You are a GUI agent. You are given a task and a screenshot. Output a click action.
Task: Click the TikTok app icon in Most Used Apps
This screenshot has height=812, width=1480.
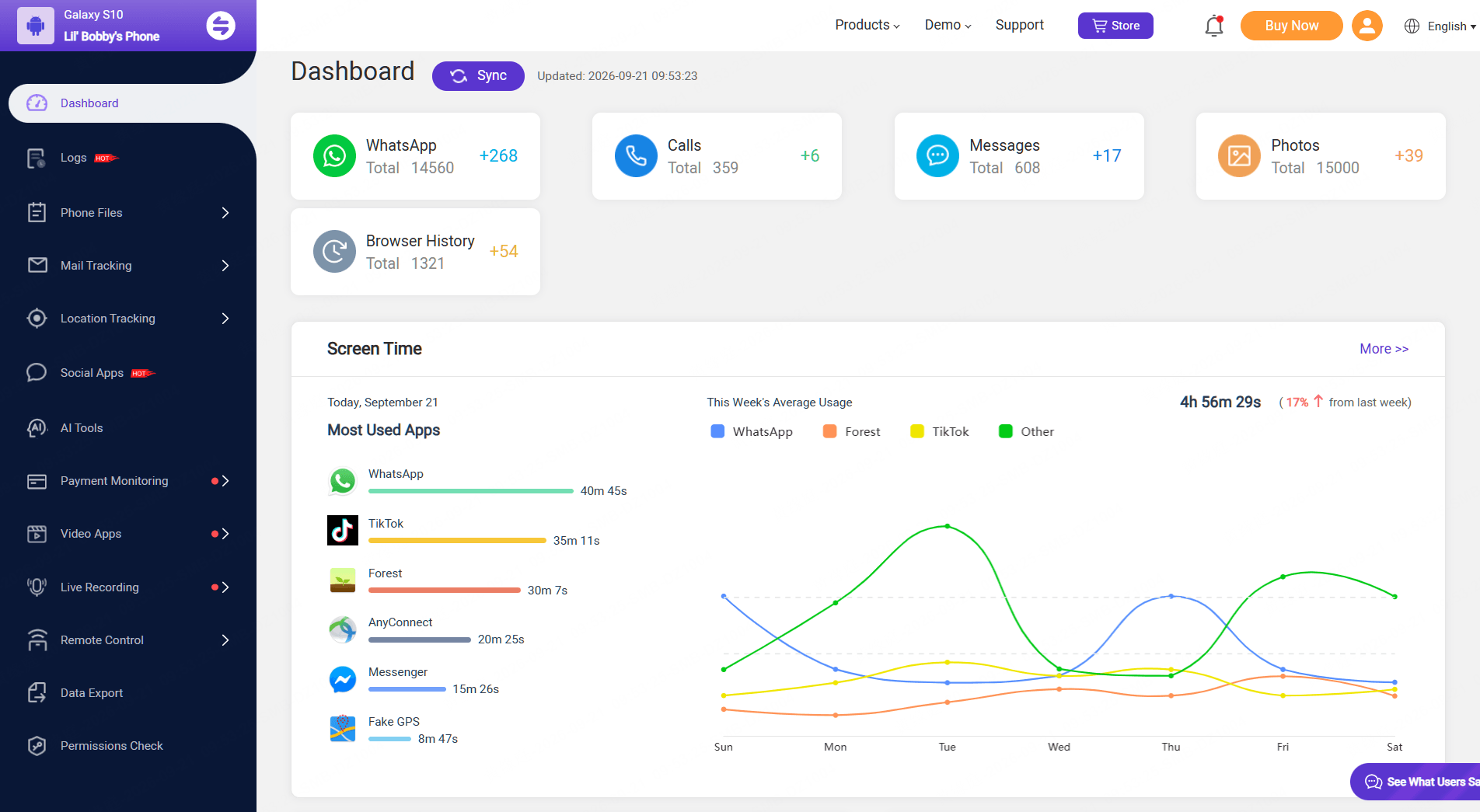[x=343, y=530]
